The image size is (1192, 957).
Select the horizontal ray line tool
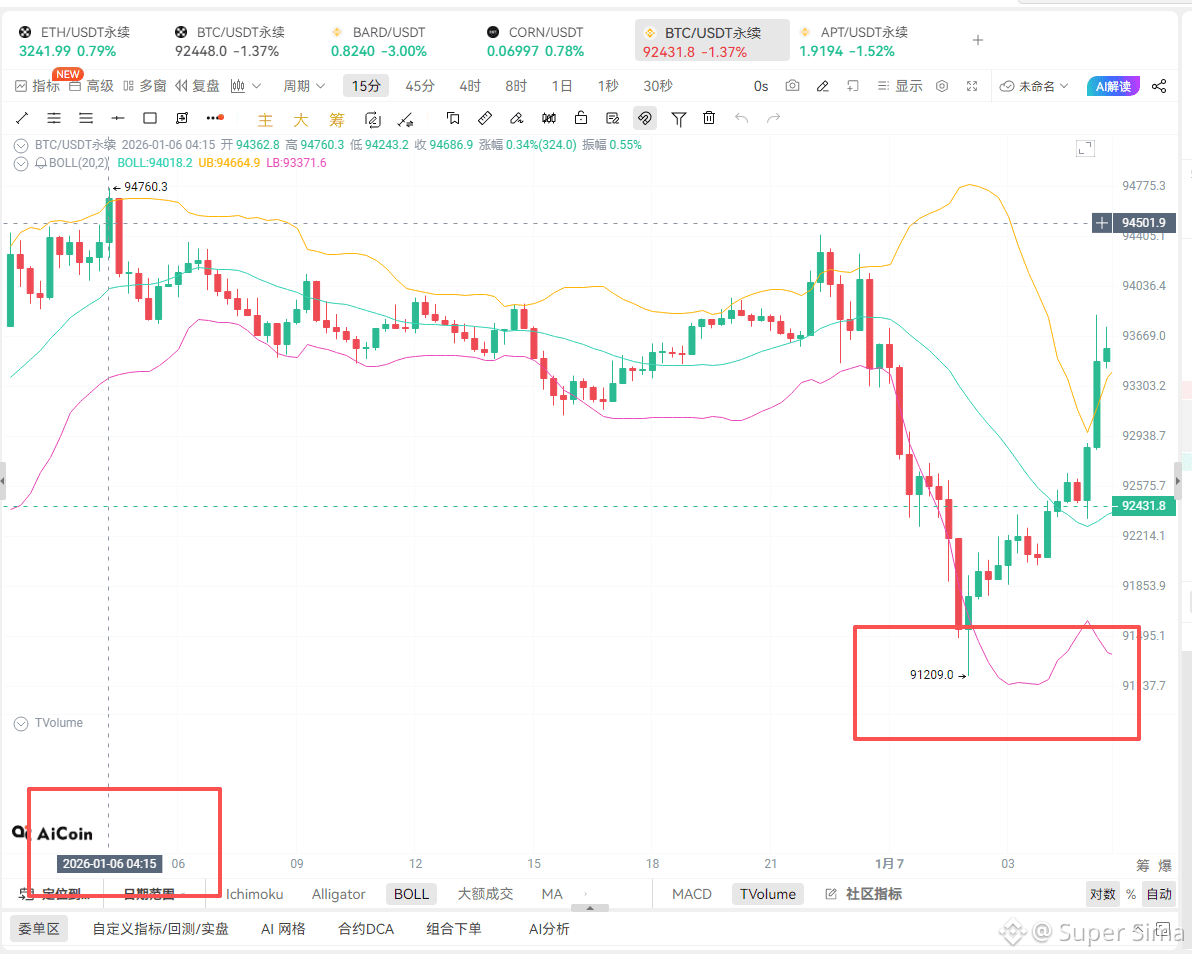tap(118, 118)
